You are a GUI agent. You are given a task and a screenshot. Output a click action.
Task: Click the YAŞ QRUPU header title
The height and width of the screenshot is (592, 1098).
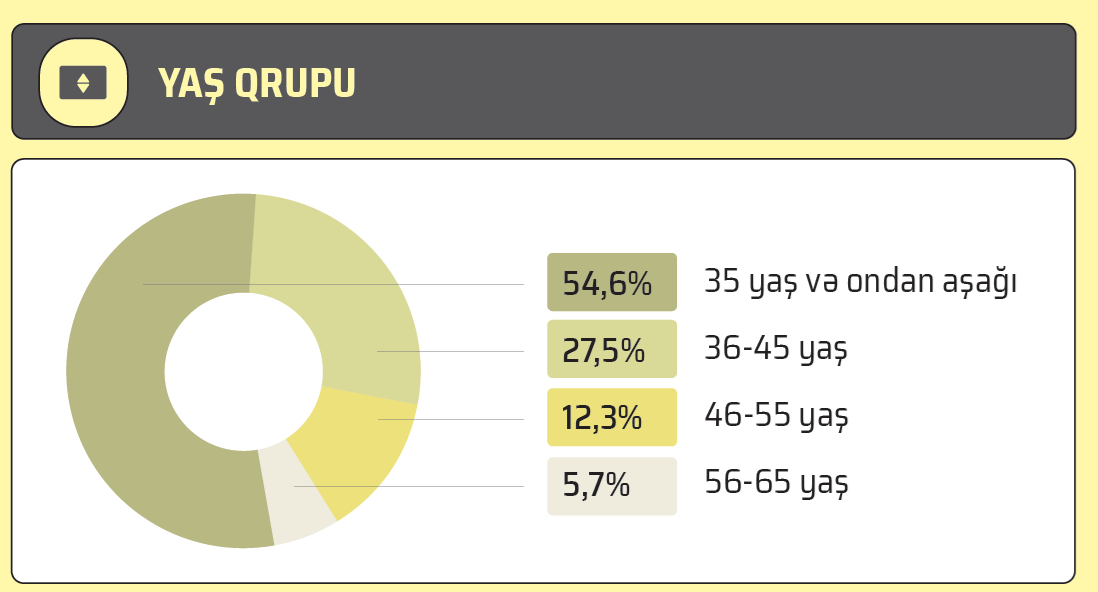(257, 84)
